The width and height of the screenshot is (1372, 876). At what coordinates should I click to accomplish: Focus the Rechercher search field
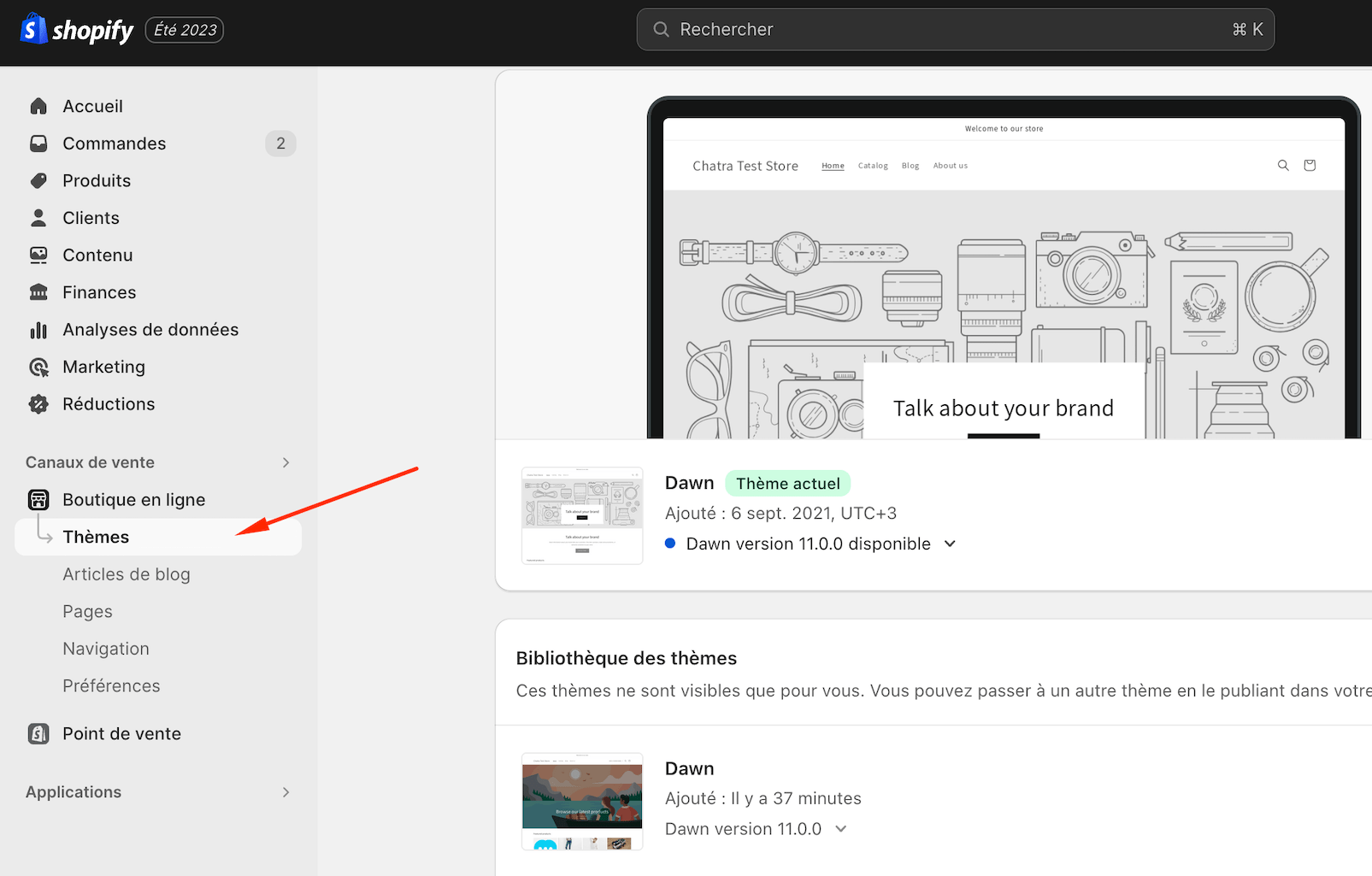coord(956,29)
